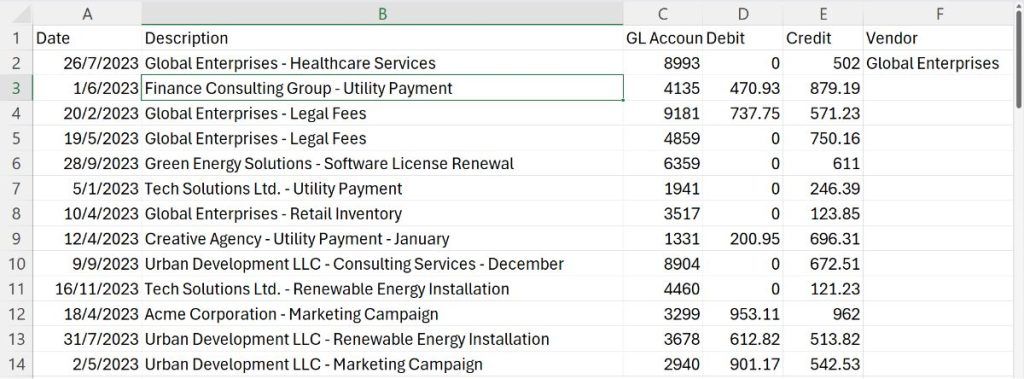Click the Date header cell
1024x379 pixels.
pyautogui.click(x=87, y=38)
